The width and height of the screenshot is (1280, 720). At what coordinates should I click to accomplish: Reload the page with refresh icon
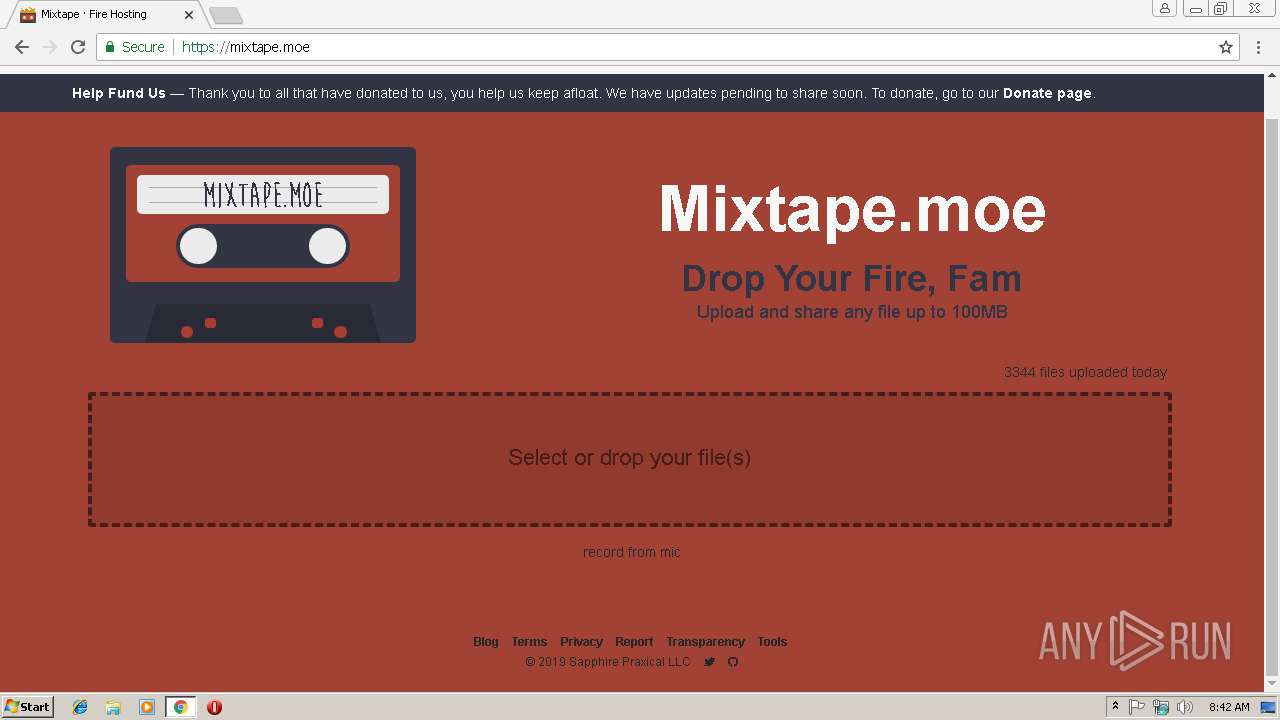(x=78, y=47)
